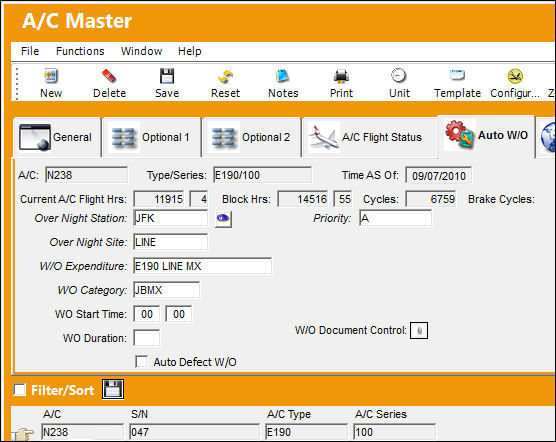556x442 pixels.
Task: Click the pointing hand row indicator for N238
Action: tap(24, 433)
